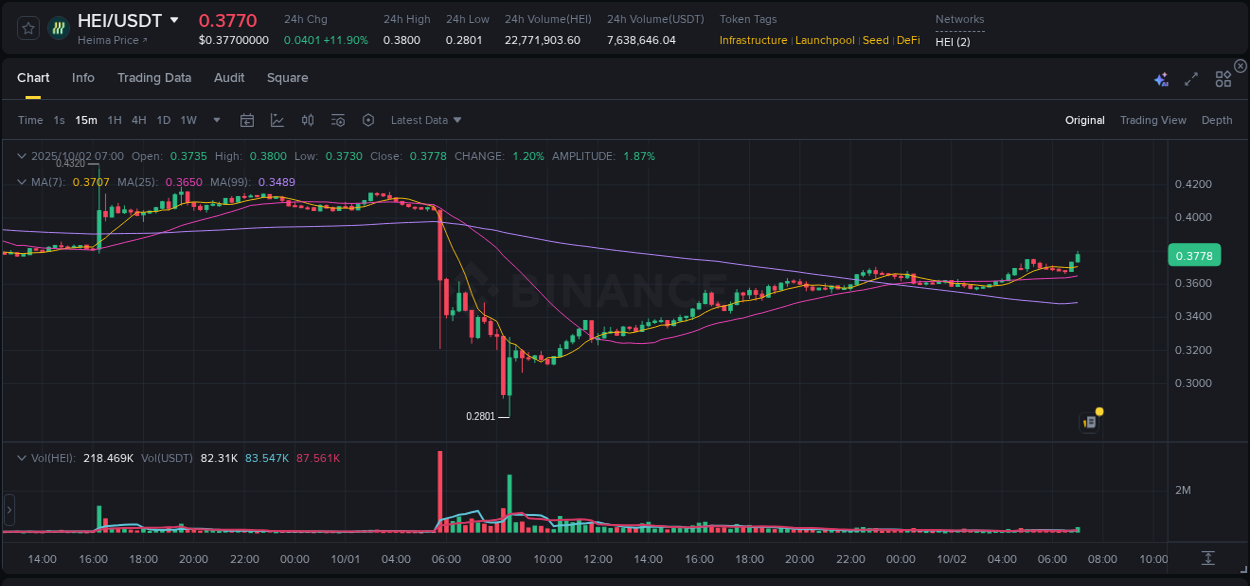Open the Latest Data dropdown
Image resolution: width=1250 pixels, height=586 pixels.
click(x=425, y=120)
